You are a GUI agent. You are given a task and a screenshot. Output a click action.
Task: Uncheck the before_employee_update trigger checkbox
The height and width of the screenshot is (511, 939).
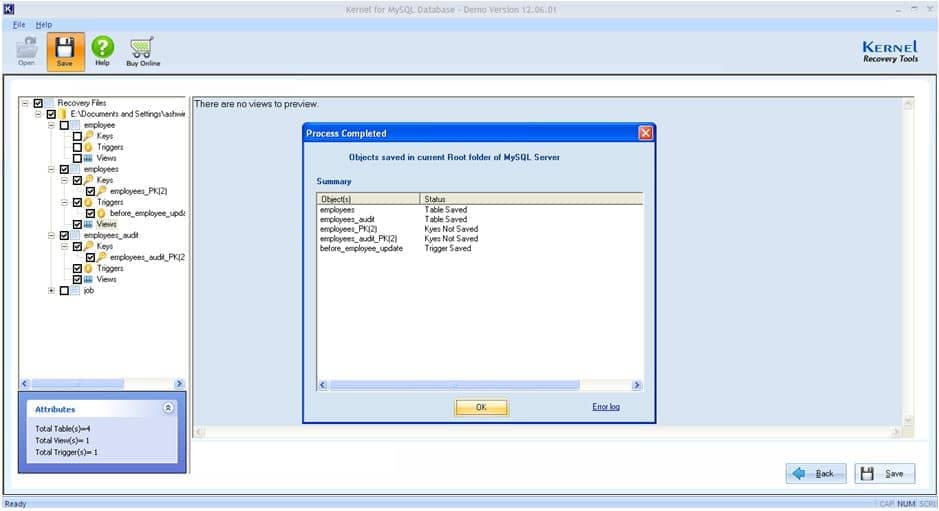tap(90, 213)
